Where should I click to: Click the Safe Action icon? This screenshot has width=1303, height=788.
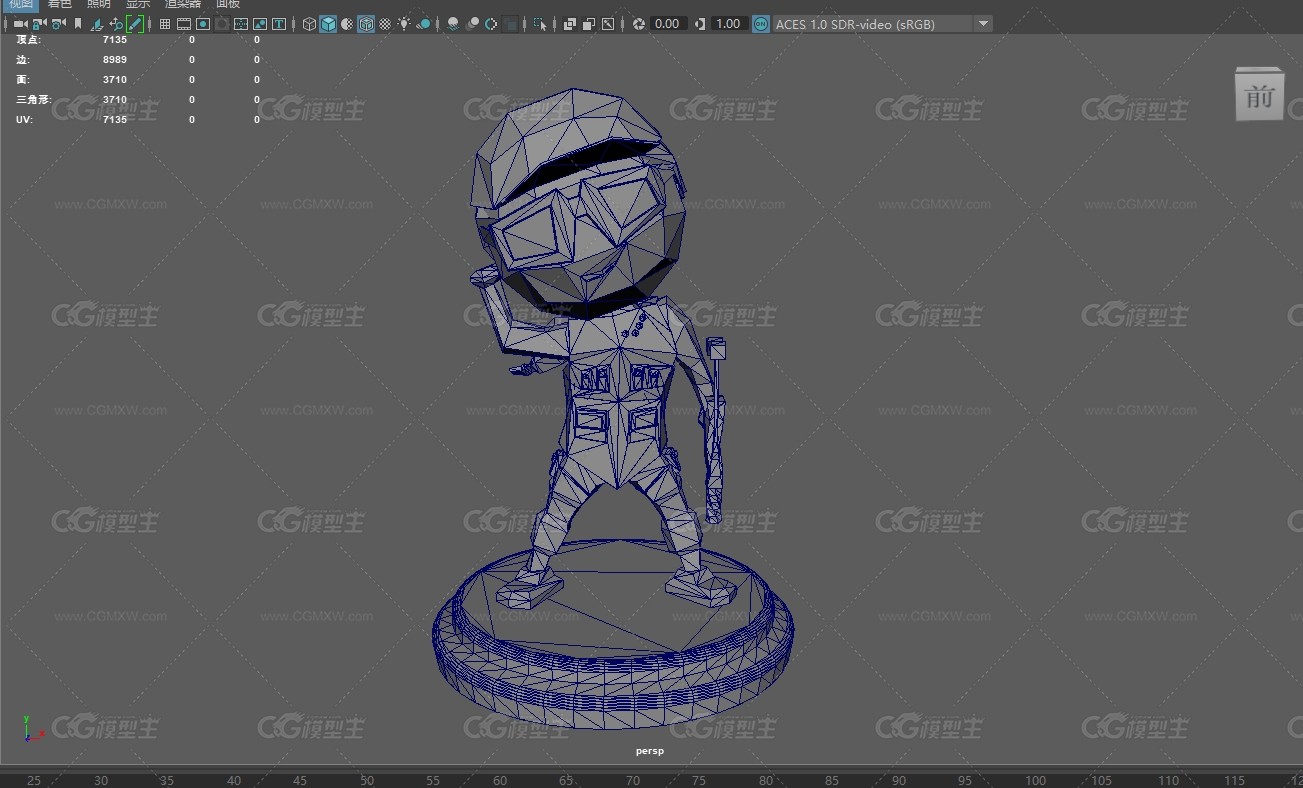point(260,24)
